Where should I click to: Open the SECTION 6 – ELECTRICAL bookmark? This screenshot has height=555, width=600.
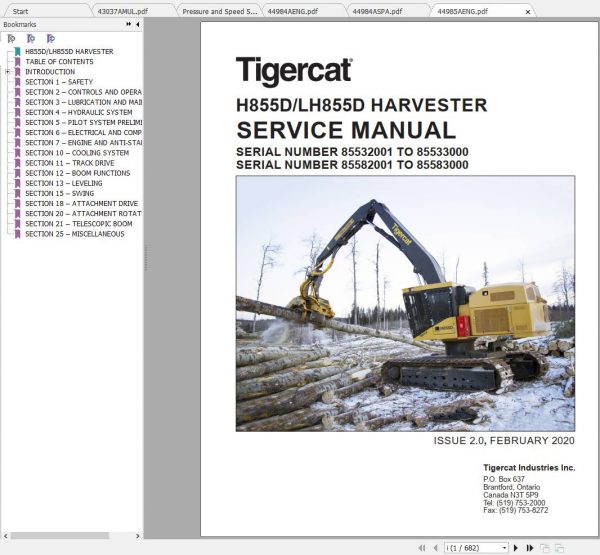point(83,132)
